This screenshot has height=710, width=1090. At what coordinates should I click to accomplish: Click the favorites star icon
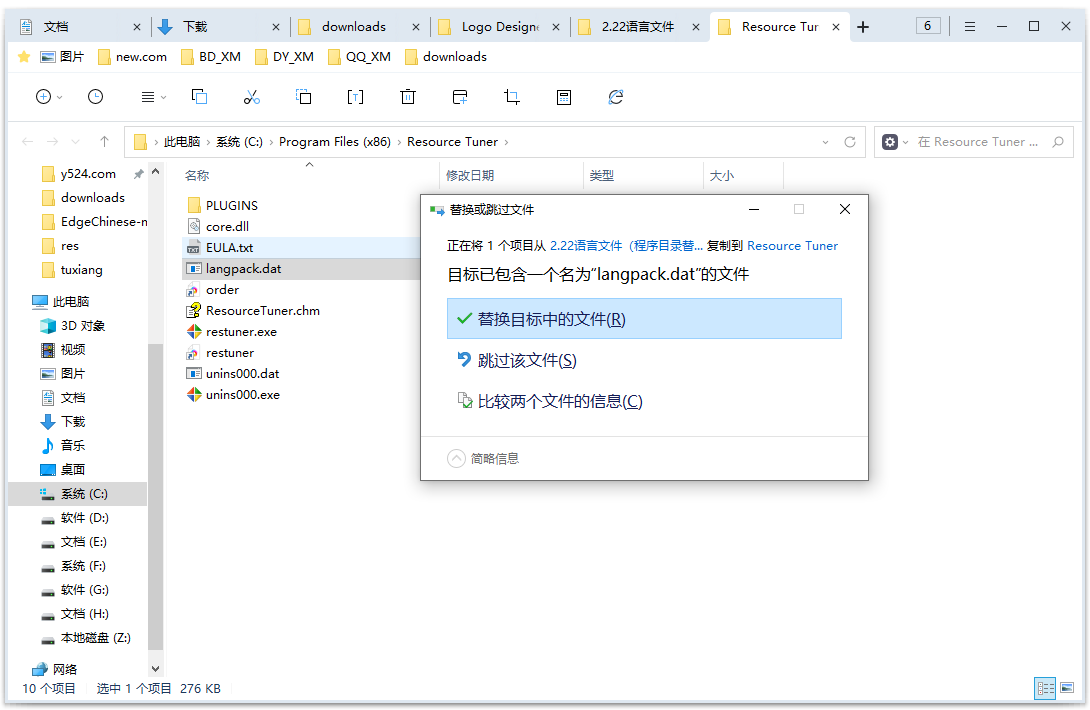tap(24, 57)
